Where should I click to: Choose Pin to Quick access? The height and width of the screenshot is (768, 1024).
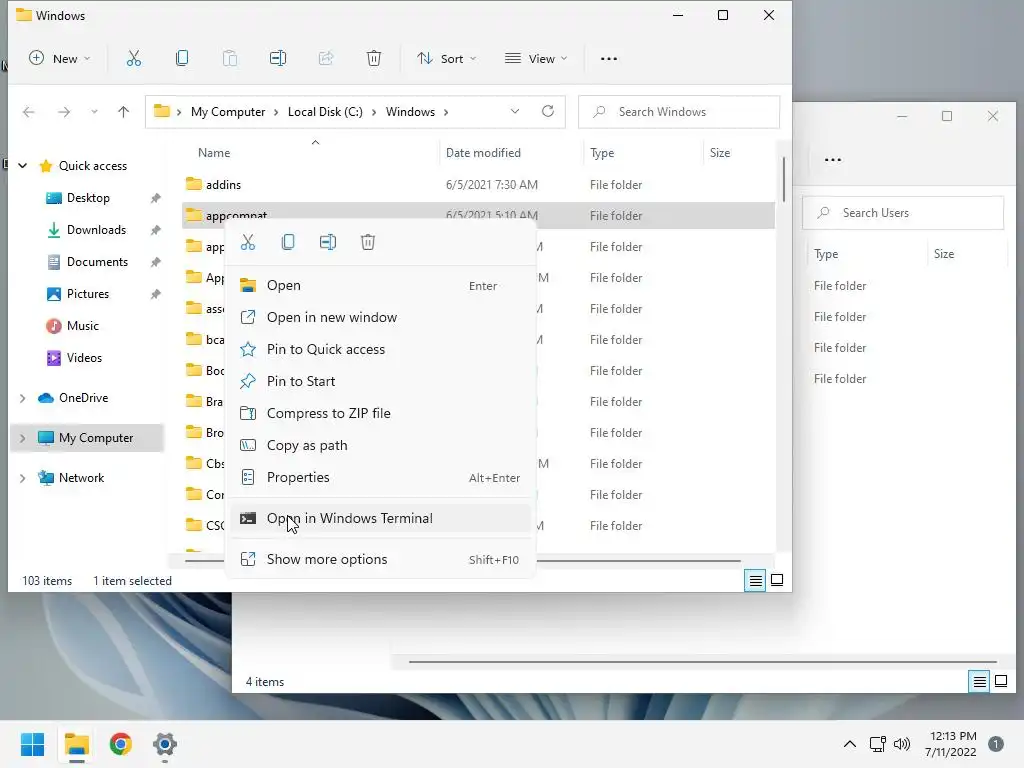click(380, 349)
